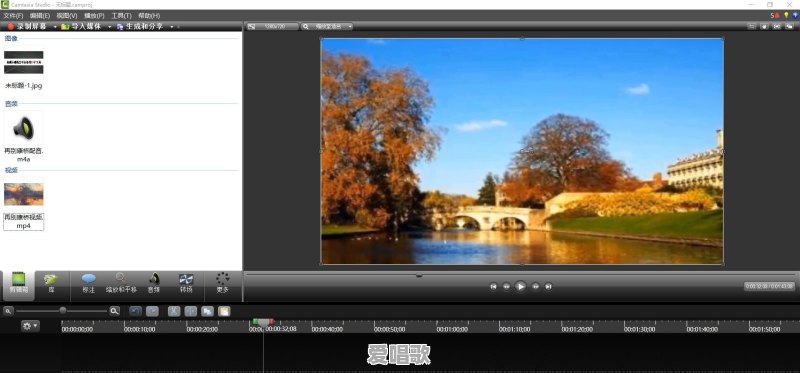Click the timeline zoom in magnifier icon
Screen dimensions: 800x373
115,311
